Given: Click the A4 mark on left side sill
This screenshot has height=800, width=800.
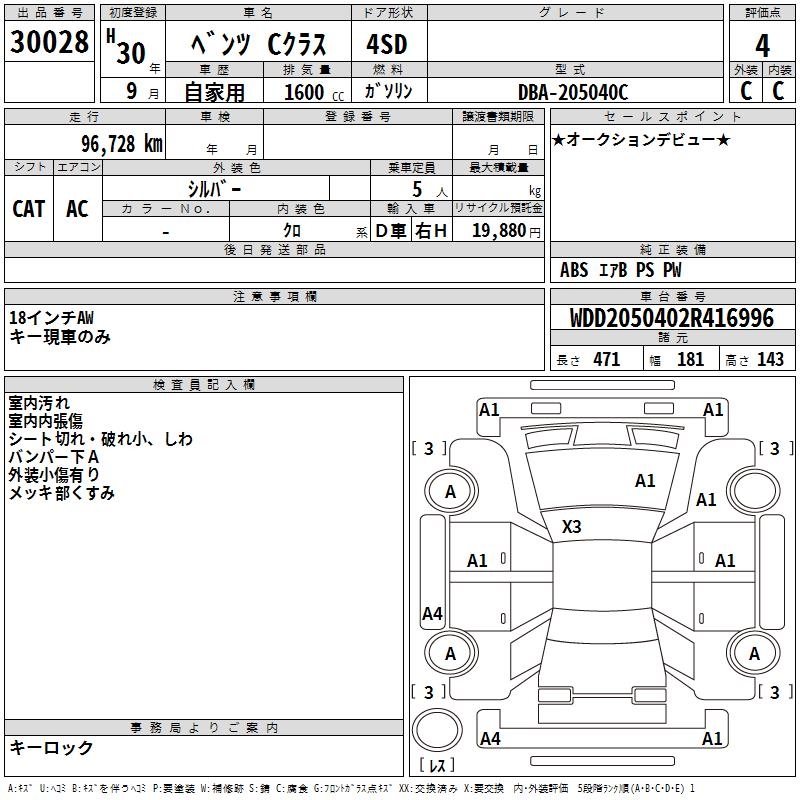Looking at the screenshot, I should pyautogui.click(x=432, y=614).
